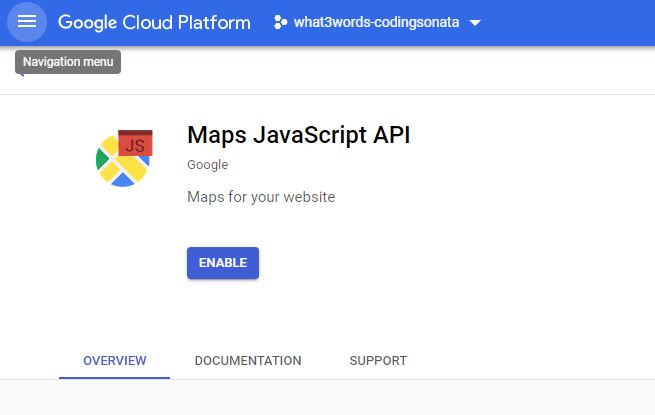Switch to the Overview tab
655x415 pixels.
[114, 361]
